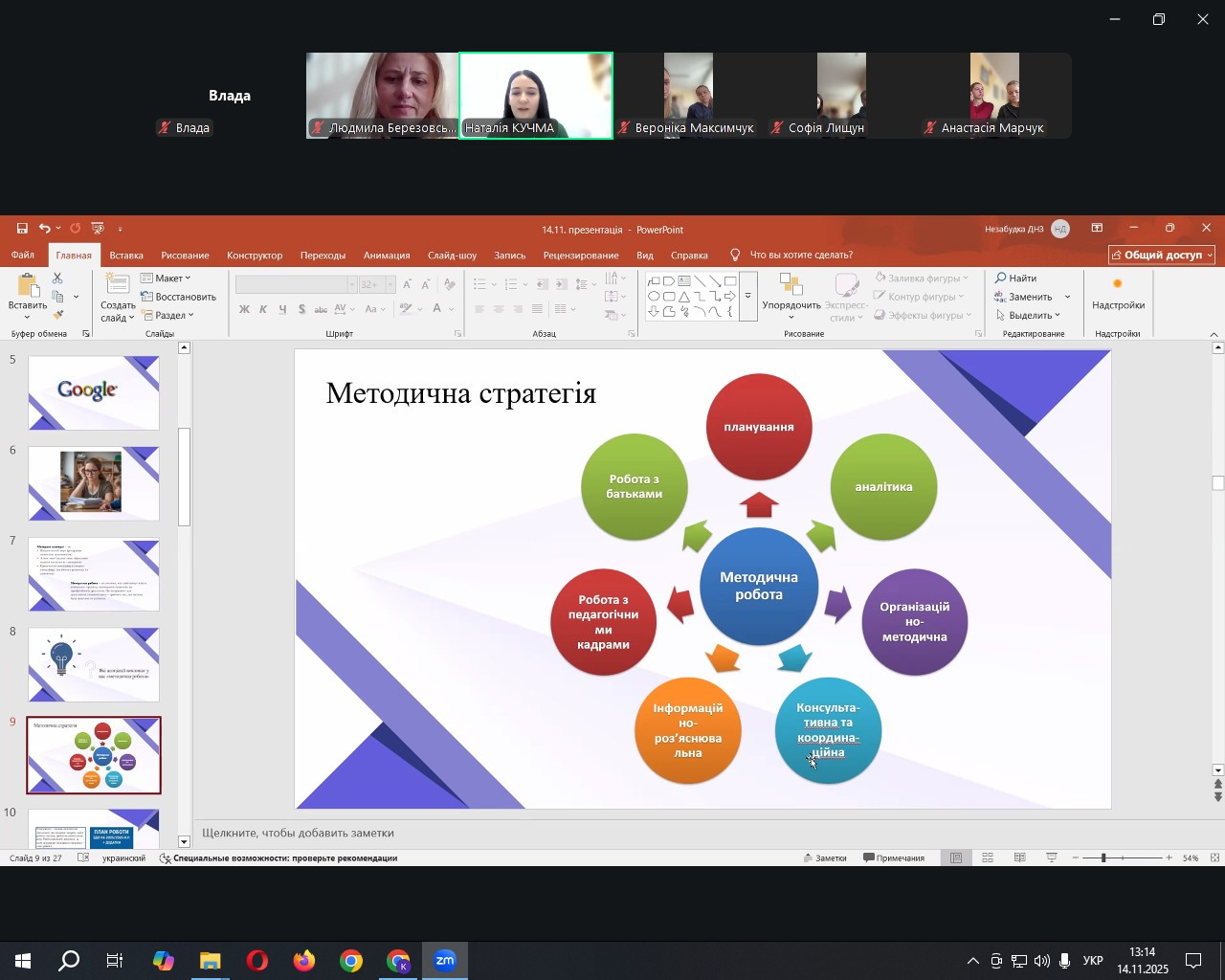Expand the Раздел section dropdown
The image size is (1225, 980).
click(168, 315)
